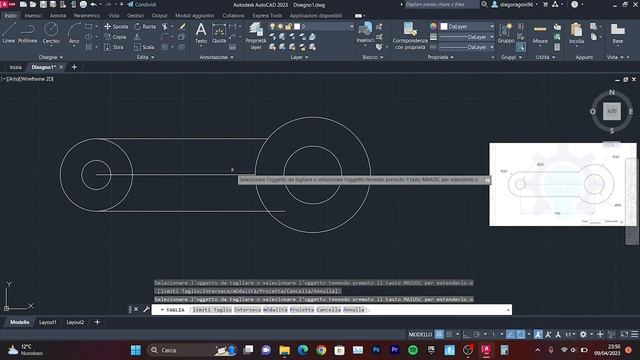Click the Ruota rotate tool
The height and width of the screenshot is (360, 640).
(145, 27)
